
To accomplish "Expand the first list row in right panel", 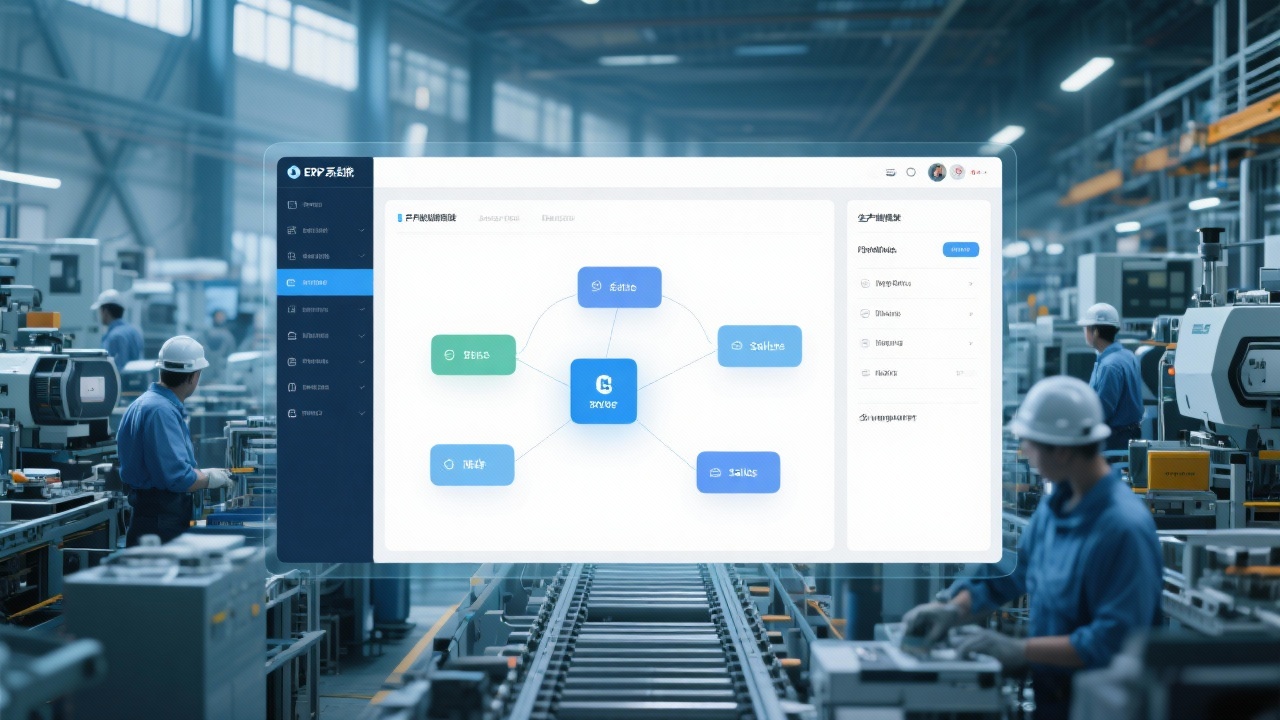I will [970, 284].
